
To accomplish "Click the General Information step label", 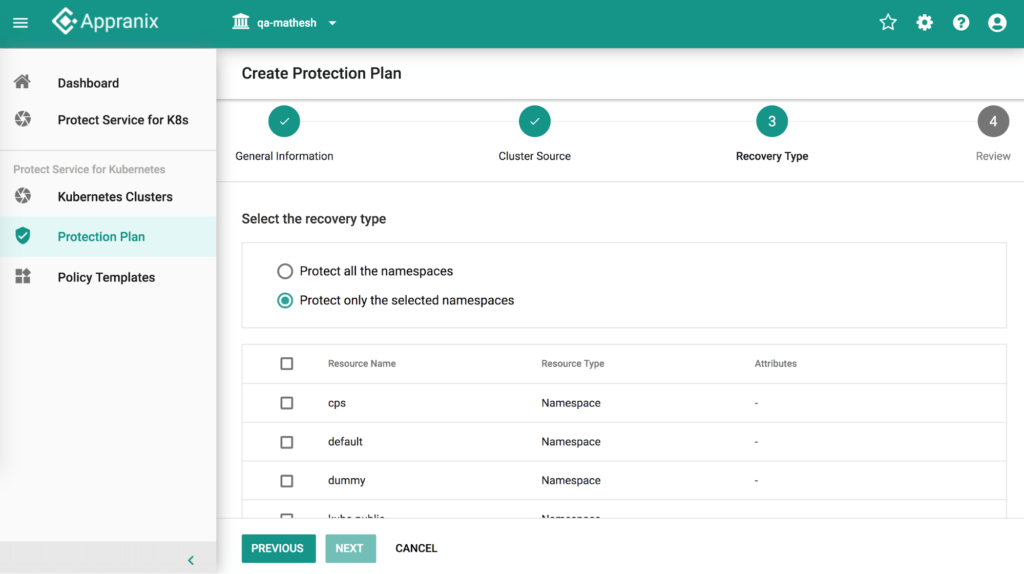I will coord(284,156).
